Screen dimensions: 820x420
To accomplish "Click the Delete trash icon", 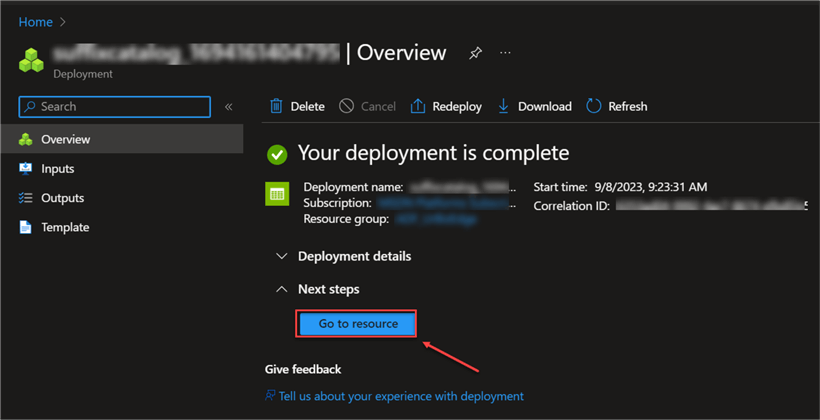I will (x=276, y=106).
